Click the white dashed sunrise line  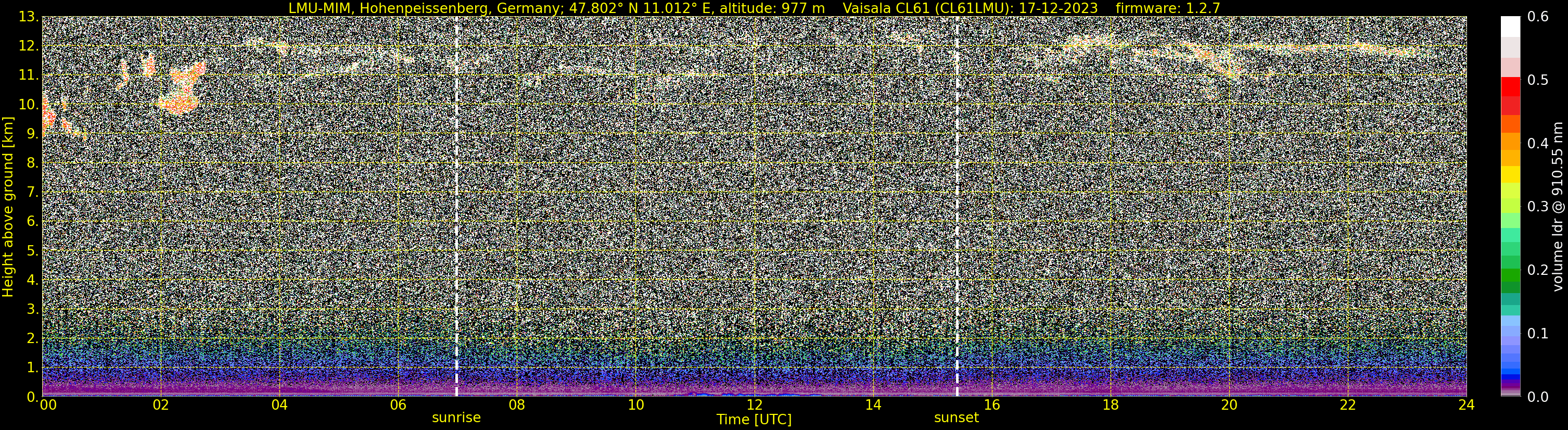(x=456, y=207)
